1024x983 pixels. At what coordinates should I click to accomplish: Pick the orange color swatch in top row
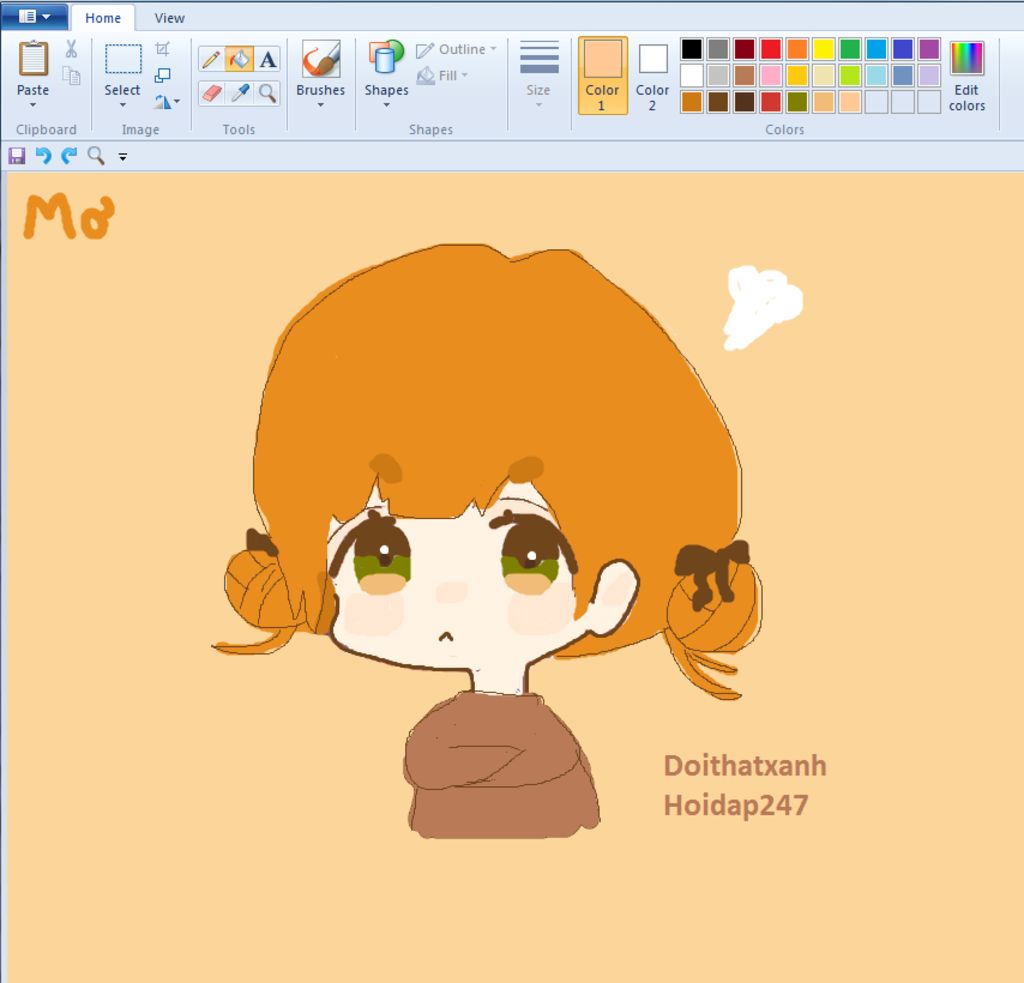pyautogui.click(x=797, y=49)
